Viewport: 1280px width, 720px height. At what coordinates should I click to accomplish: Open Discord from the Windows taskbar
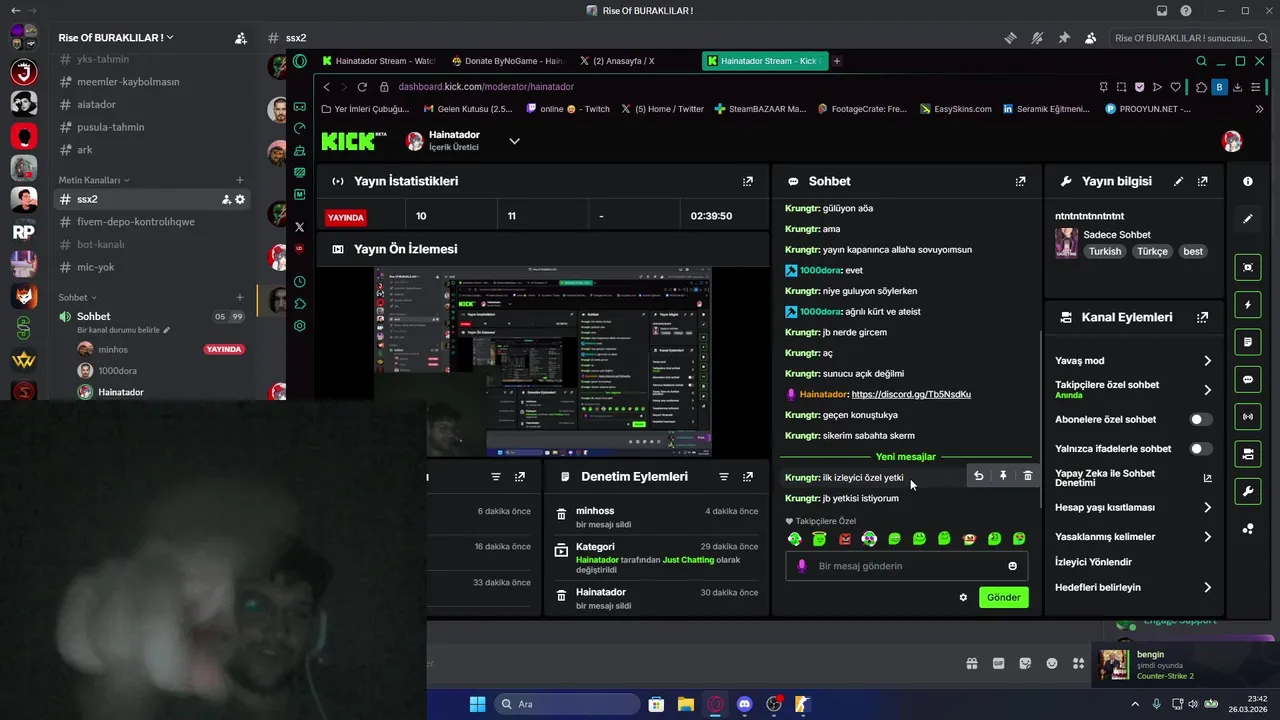click(x=744, y=704)
